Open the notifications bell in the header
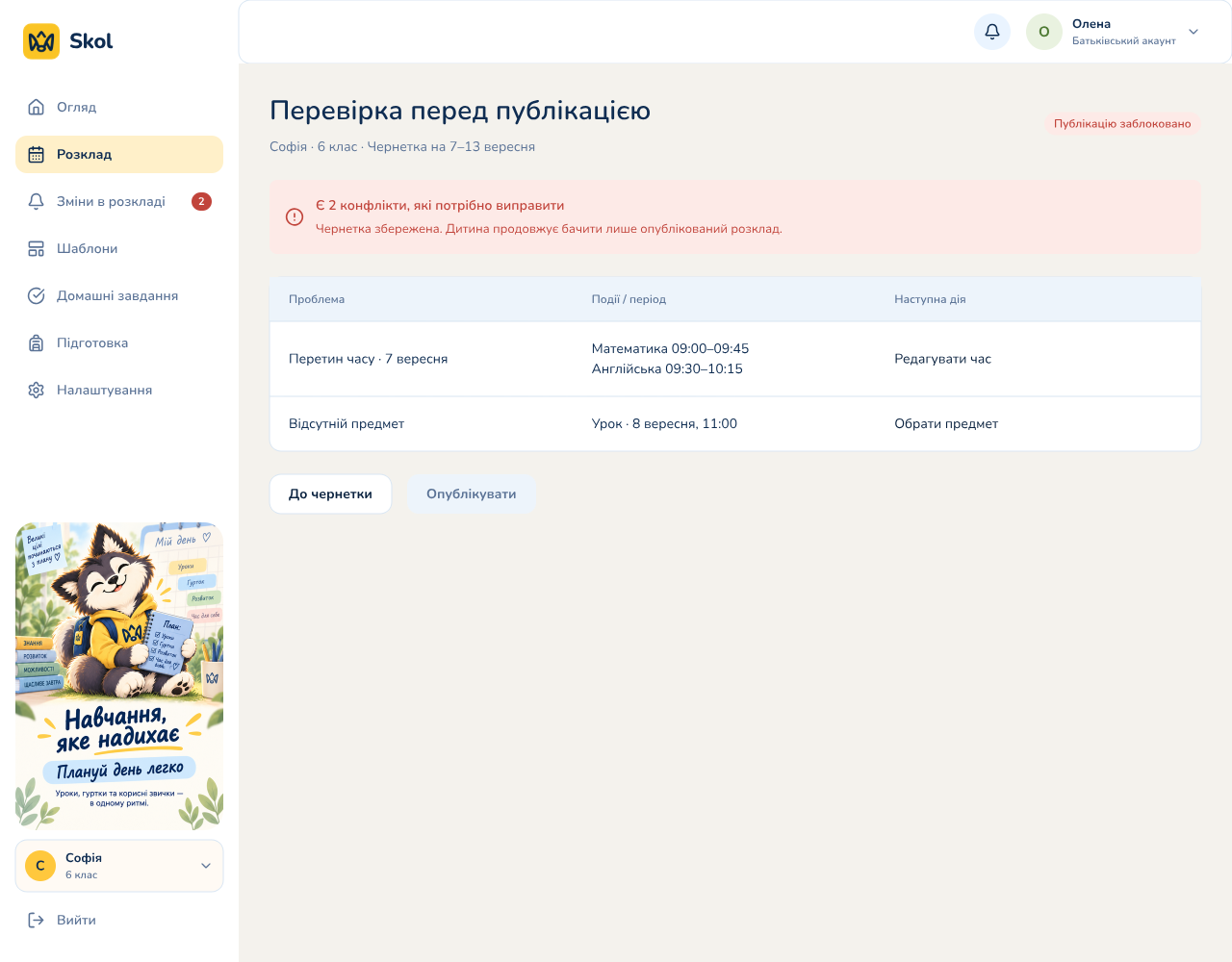 (992, 32)
